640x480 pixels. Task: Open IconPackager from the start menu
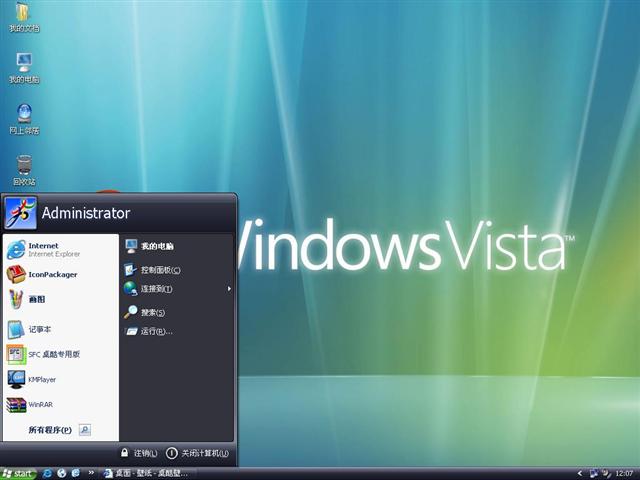click(x=60, y=274)
